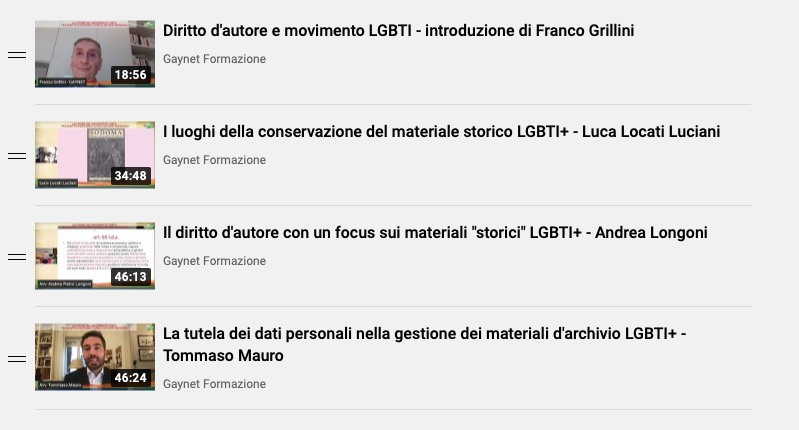Click the 18:56 duration badge
Screen dimensions: 799x430
(130, 75)
